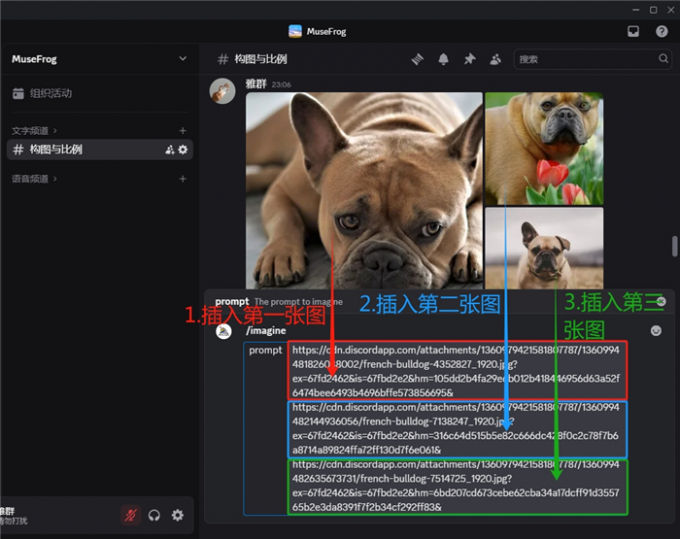This screenshot has height=539, width=680.
Task: Expand the MuseFrog server dropdown
Action: coord(183,59)
